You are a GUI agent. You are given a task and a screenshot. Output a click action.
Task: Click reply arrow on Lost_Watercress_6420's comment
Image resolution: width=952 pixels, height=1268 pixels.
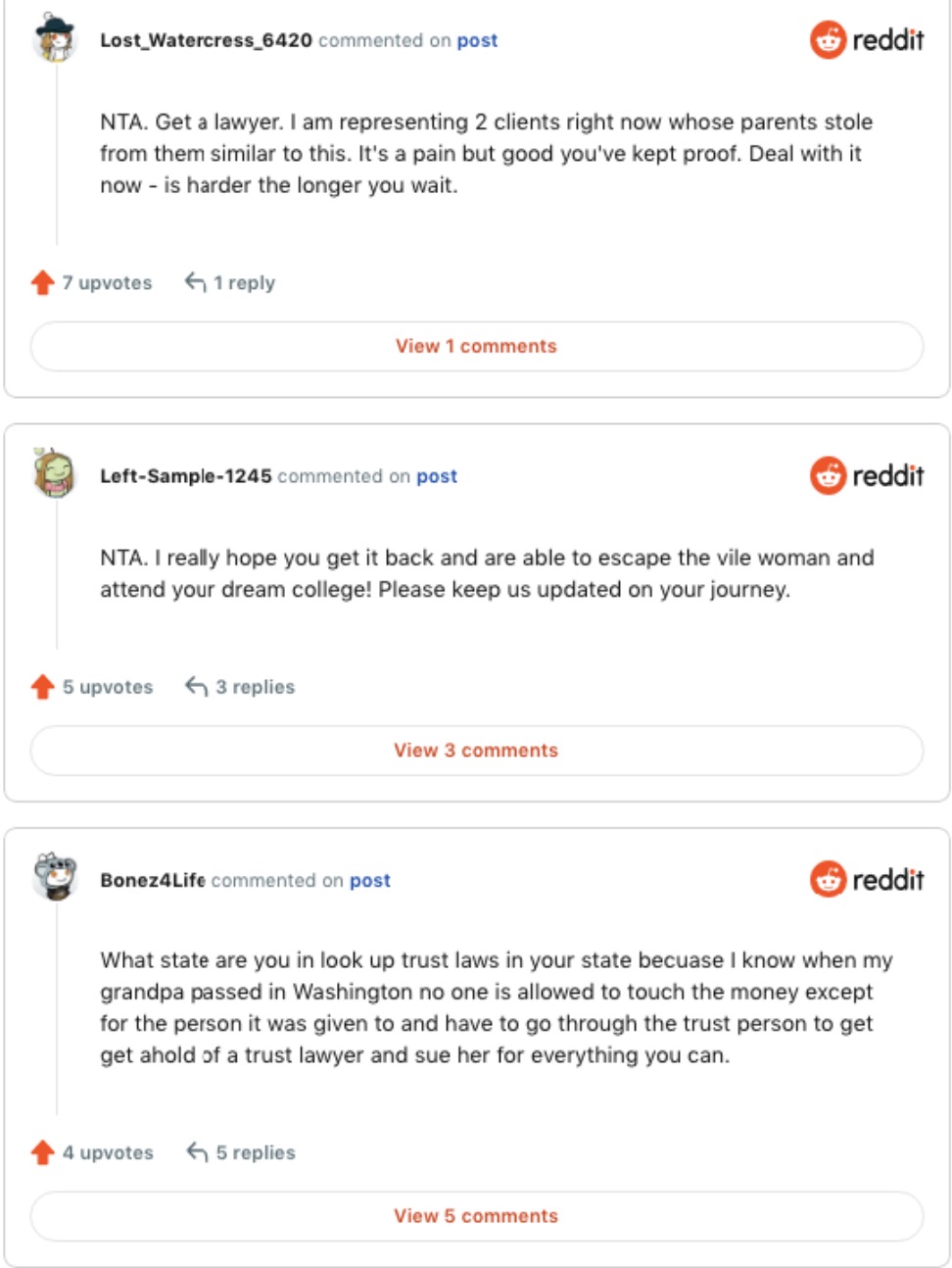point(196,283)
